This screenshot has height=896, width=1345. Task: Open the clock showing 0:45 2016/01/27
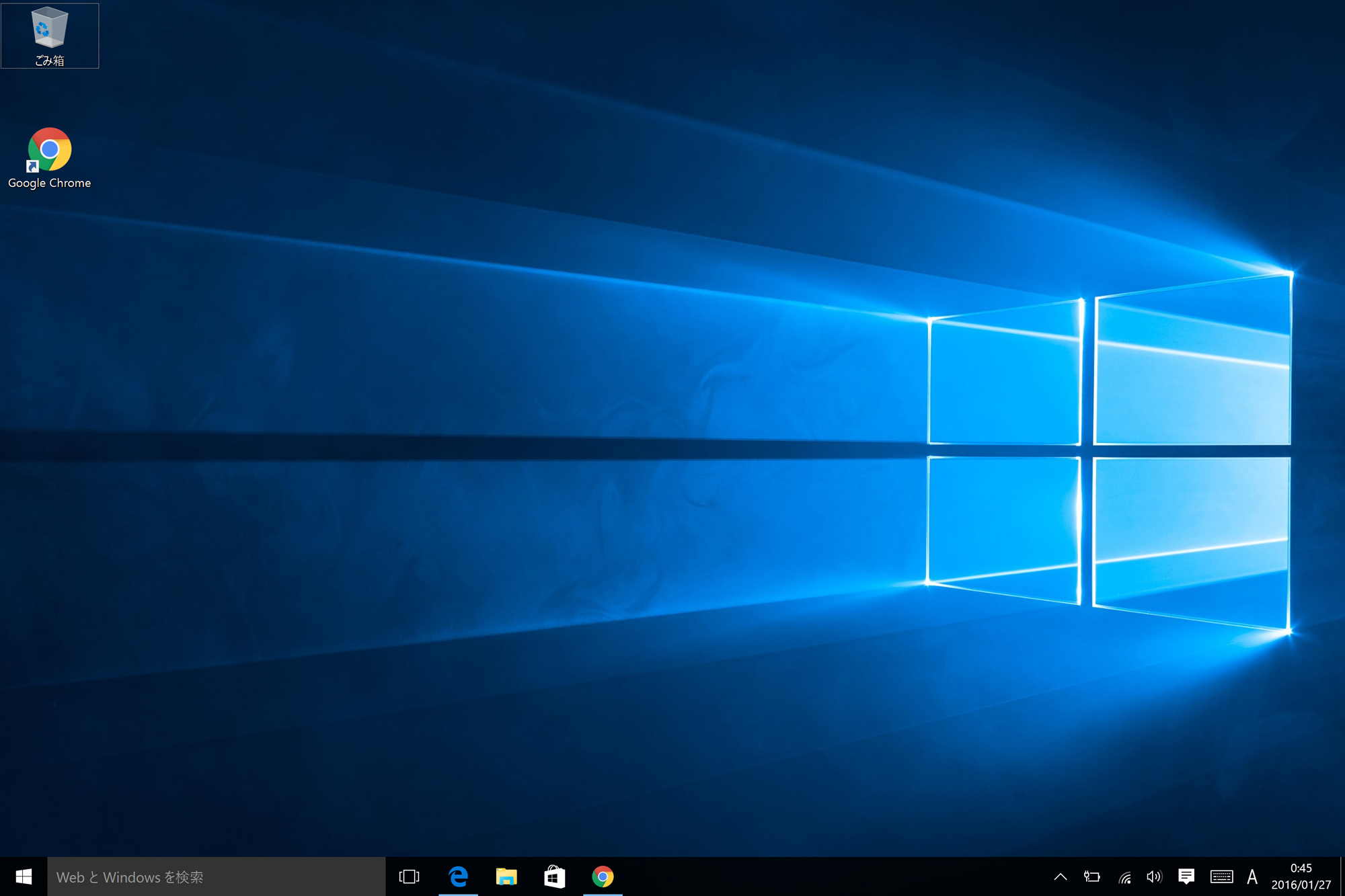(x=1301, y=877)
